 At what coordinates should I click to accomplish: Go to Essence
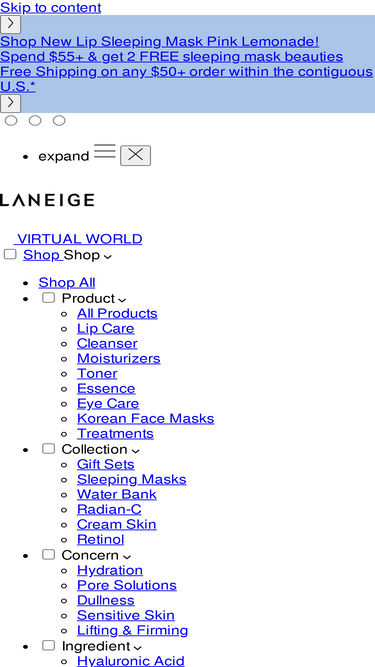(x=106, y=388)
